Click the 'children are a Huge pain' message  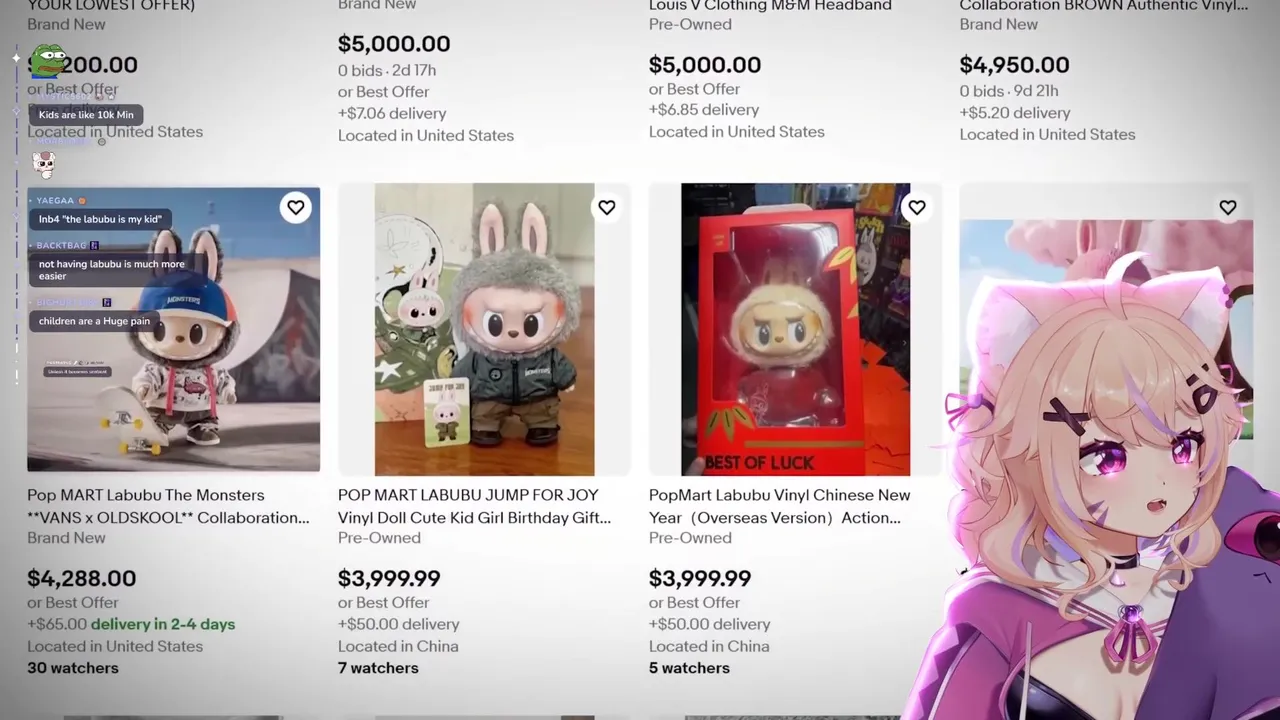point(94,321)
